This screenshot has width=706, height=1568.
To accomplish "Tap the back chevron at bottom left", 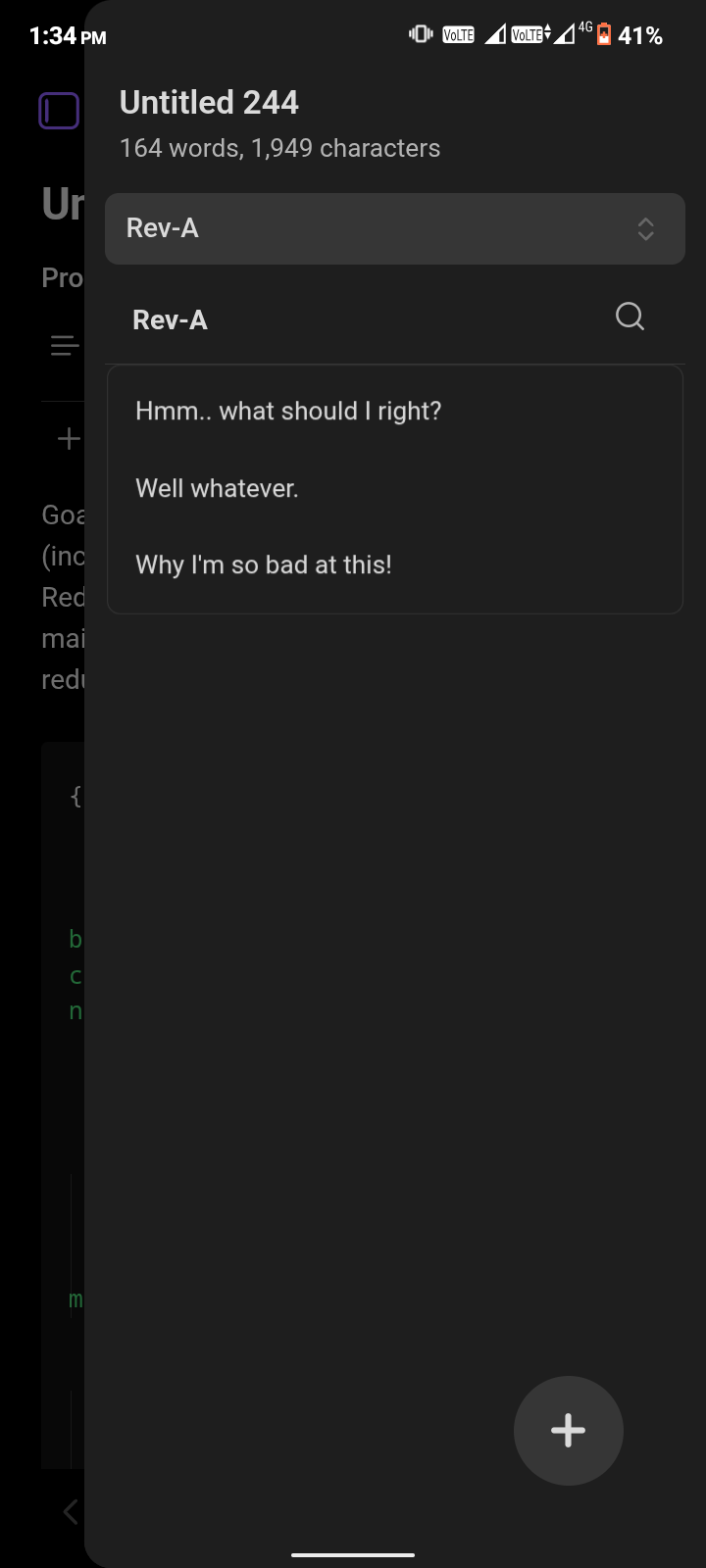I will [71, 1511].
